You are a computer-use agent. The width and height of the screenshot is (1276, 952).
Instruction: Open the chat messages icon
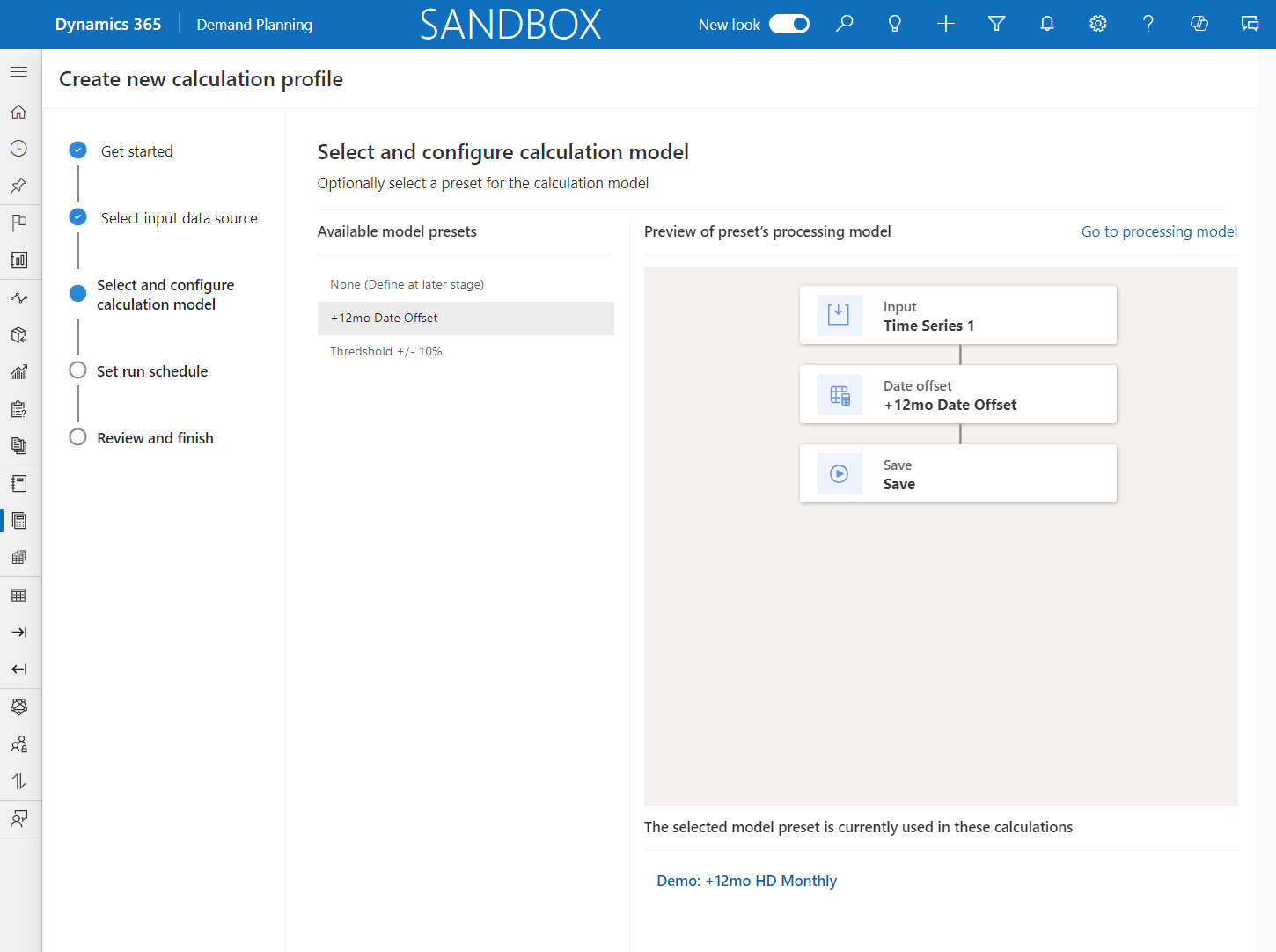click(x=1250, y=24)
